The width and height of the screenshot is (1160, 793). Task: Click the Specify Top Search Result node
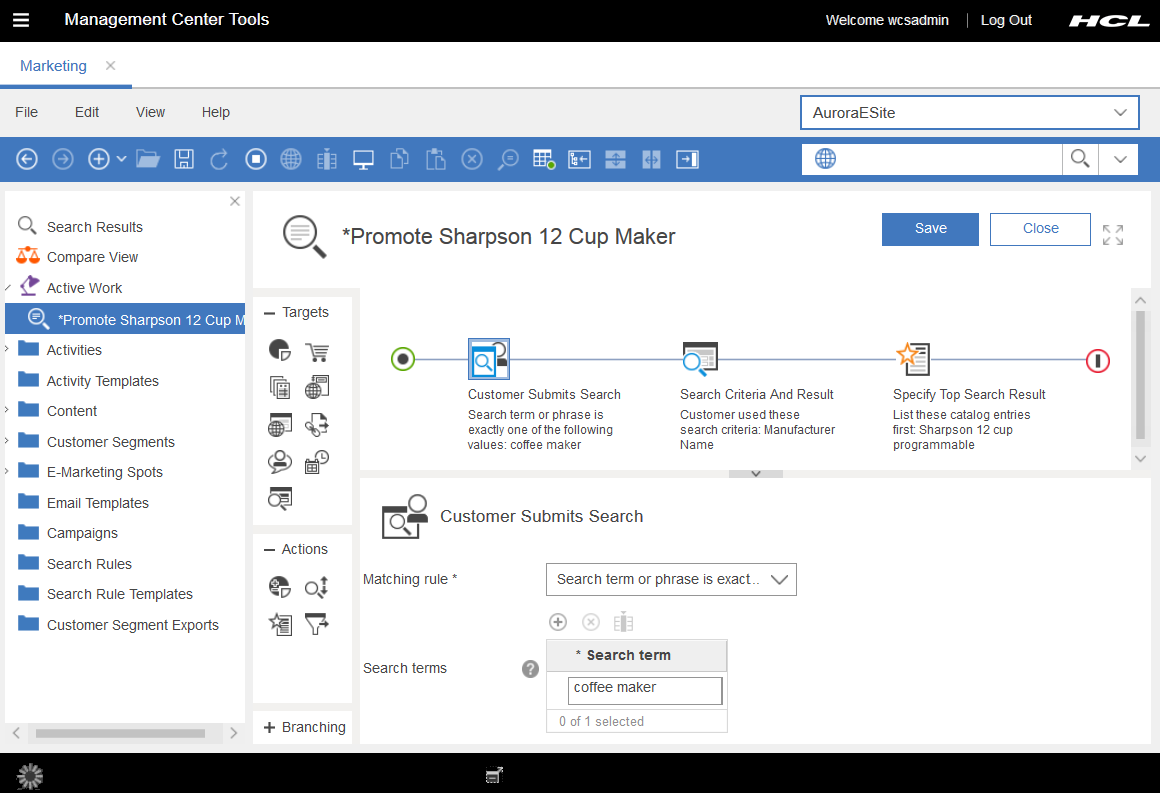913,359
